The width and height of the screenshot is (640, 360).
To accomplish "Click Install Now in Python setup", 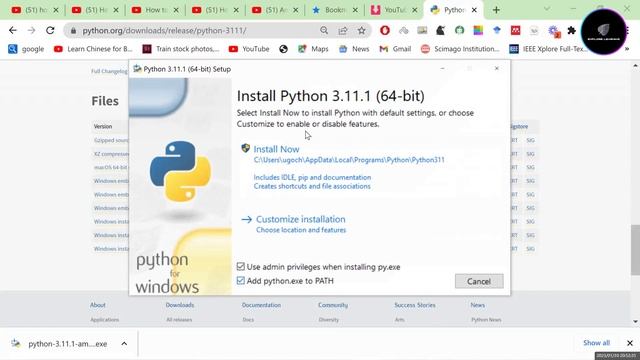I will tap(276, 149).
